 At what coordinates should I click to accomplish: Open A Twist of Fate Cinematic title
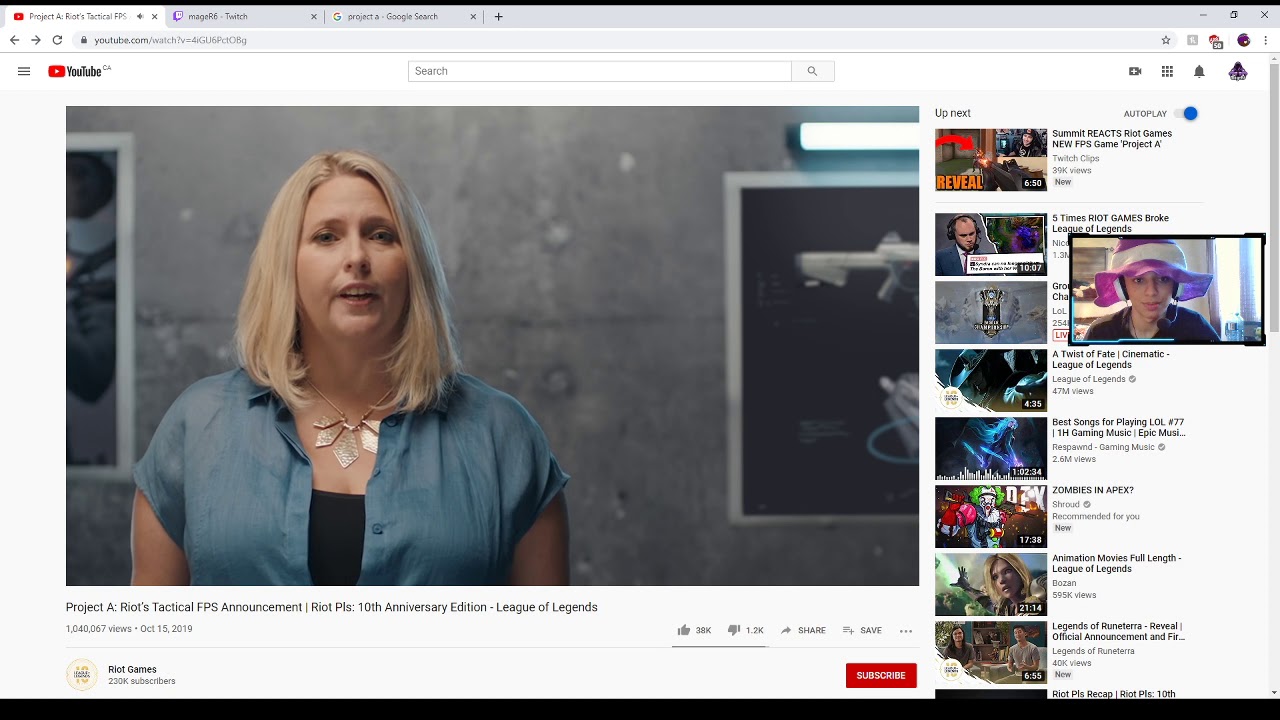(1110, 359)
